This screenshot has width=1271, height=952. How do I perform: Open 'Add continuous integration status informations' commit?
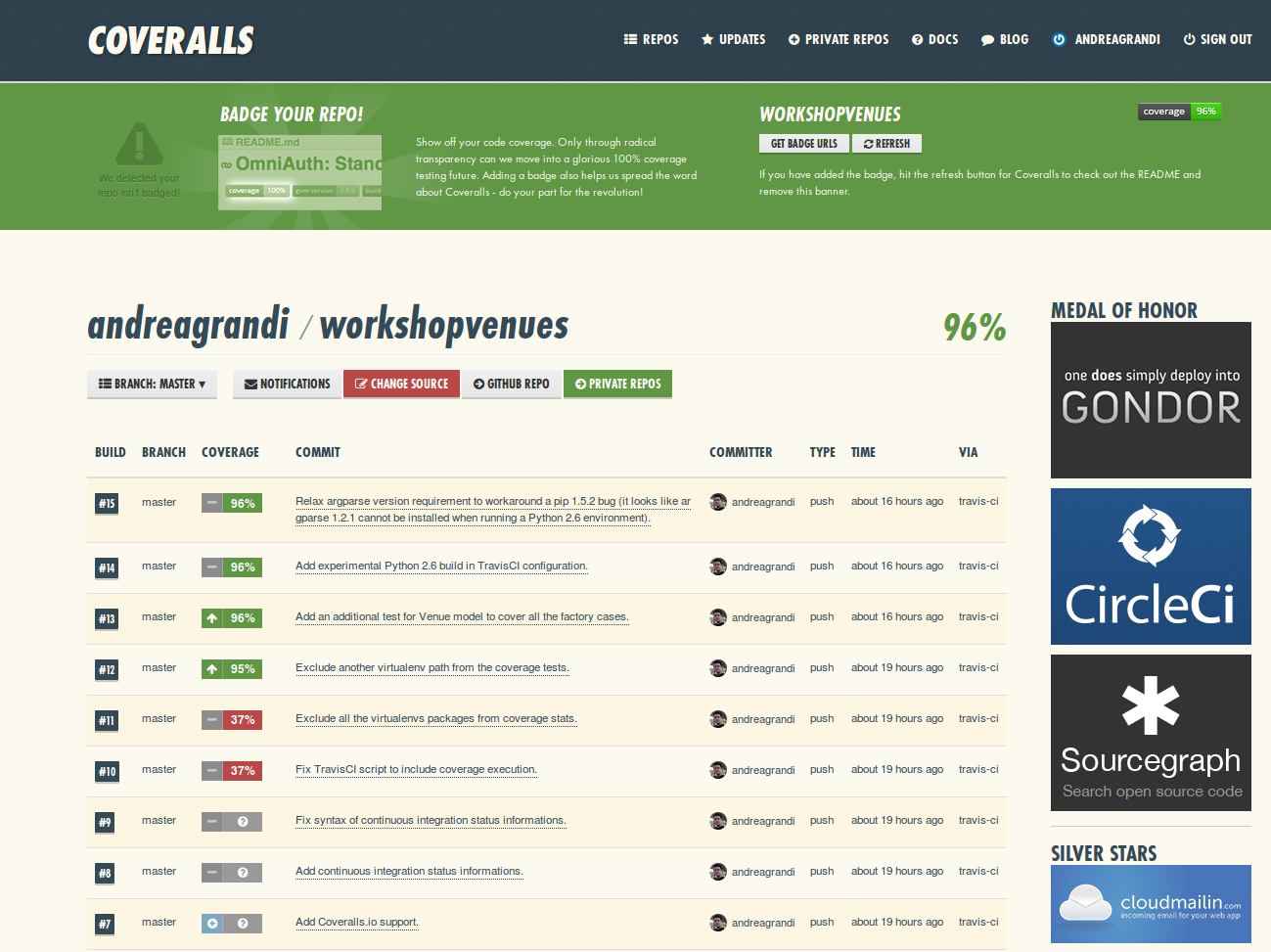(410, 872)
